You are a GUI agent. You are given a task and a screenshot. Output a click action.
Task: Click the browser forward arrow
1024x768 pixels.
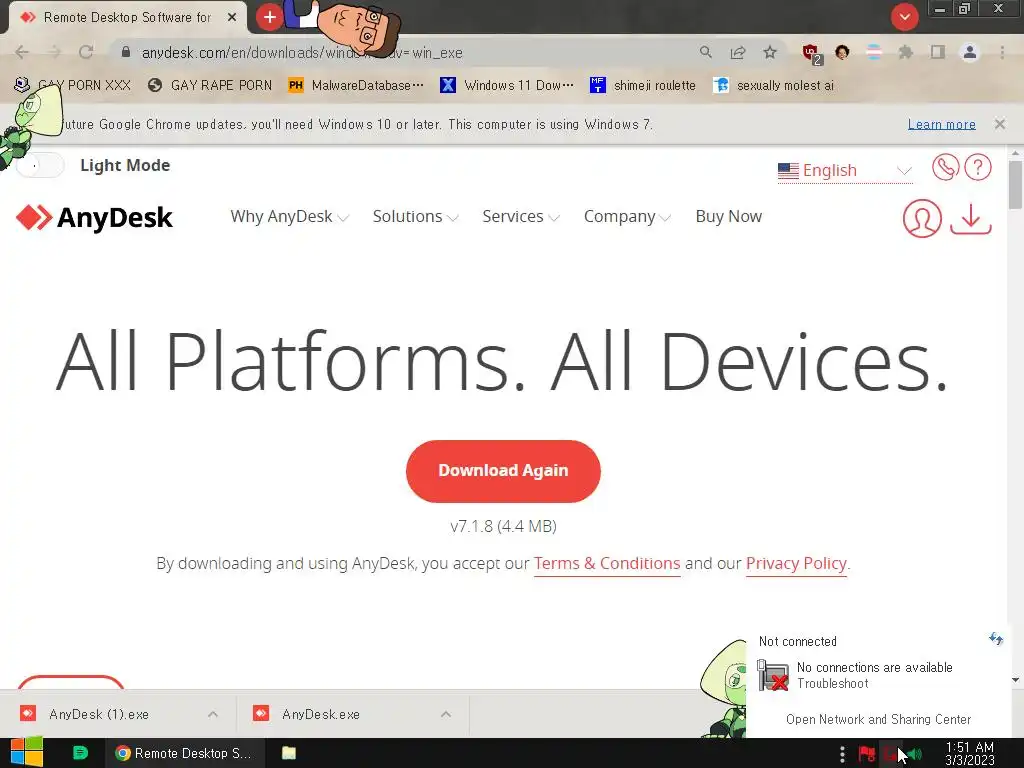click(x=54, y=52)
